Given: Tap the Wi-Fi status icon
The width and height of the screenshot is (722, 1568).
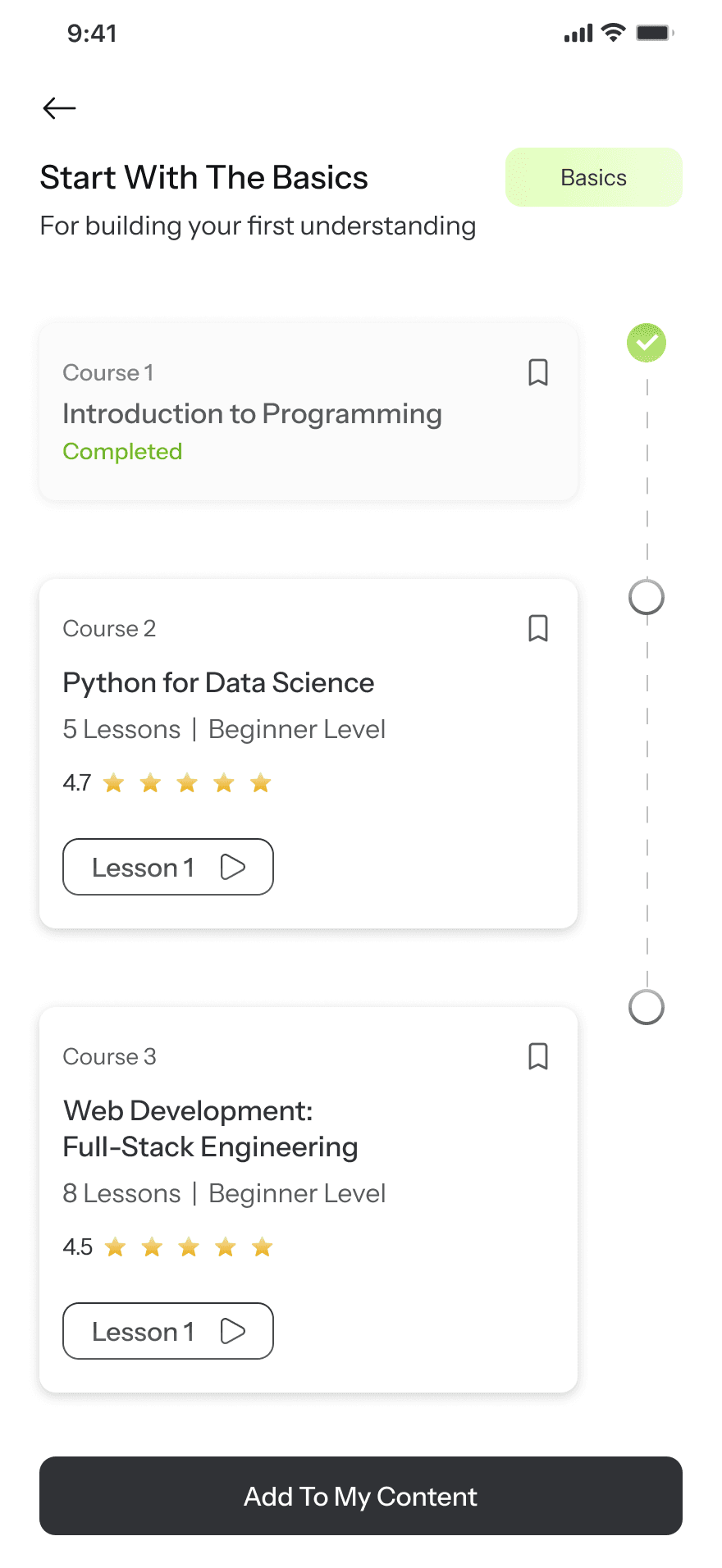Looking at the screenshot, I should (613, 33).
